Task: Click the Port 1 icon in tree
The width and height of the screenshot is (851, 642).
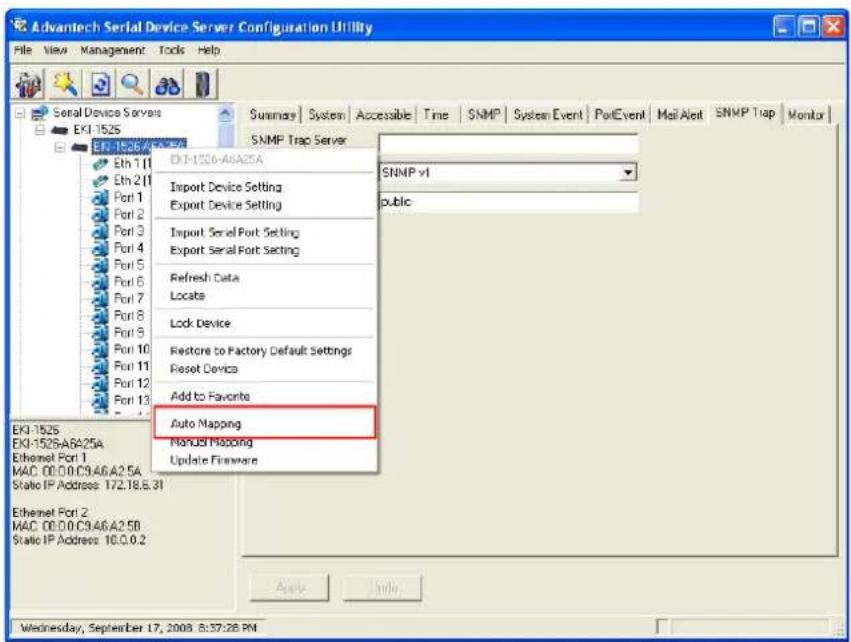Action: (100, 198)
